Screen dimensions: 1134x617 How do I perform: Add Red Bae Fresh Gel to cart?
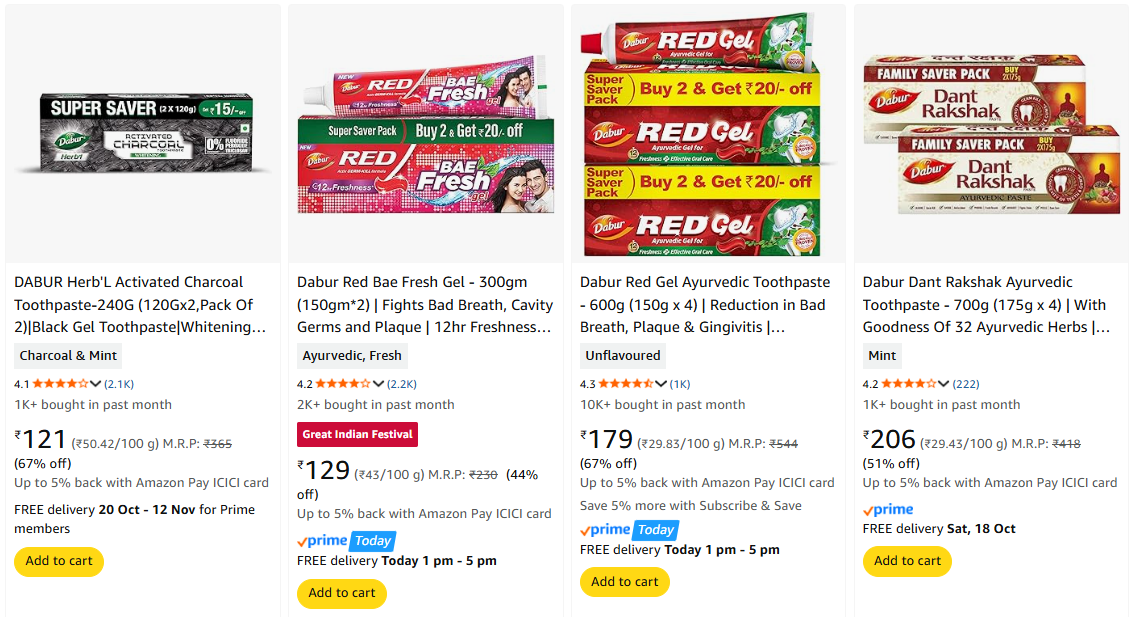coord(342,593)
